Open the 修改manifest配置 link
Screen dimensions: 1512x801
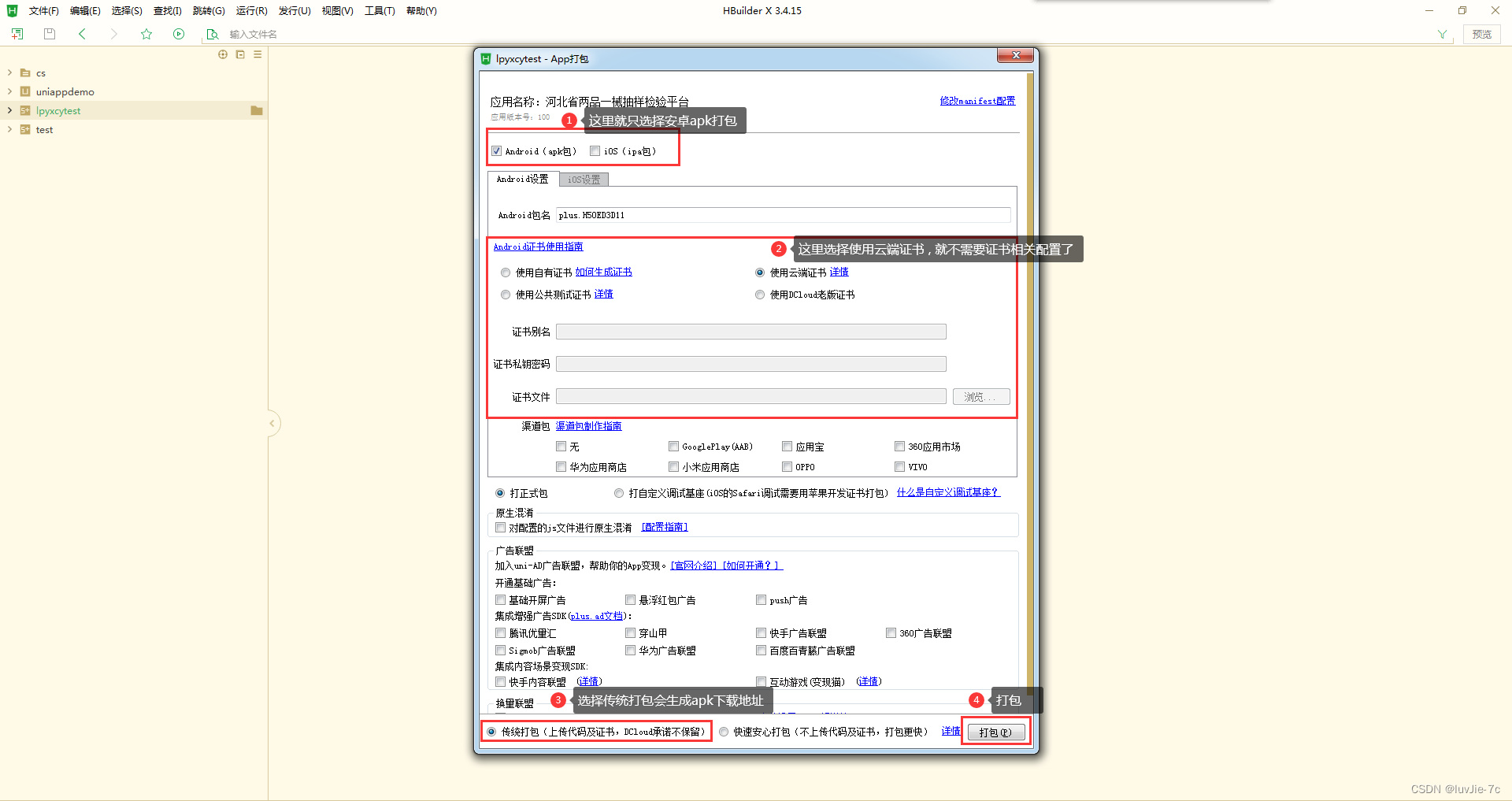pyautogui.click(x=976, y=101)
